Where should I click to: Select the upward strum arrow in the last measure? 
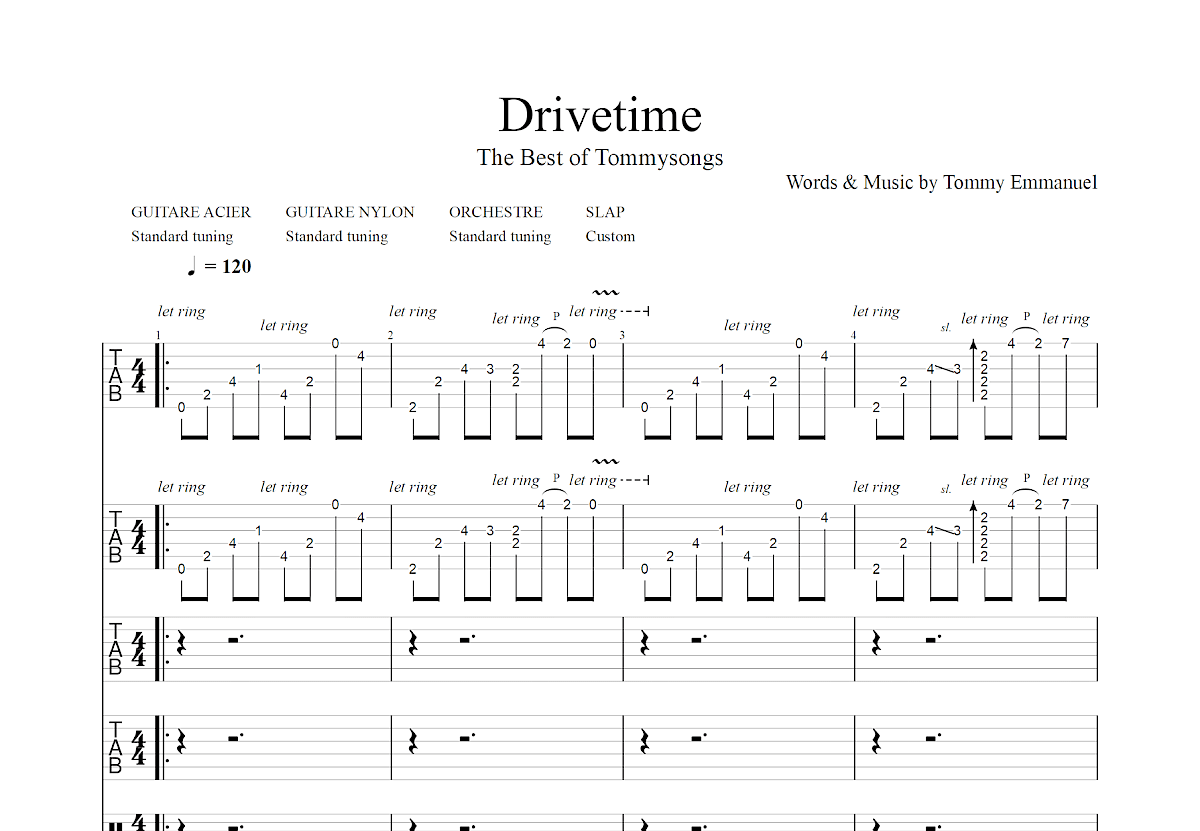click(x=973, y=370)
